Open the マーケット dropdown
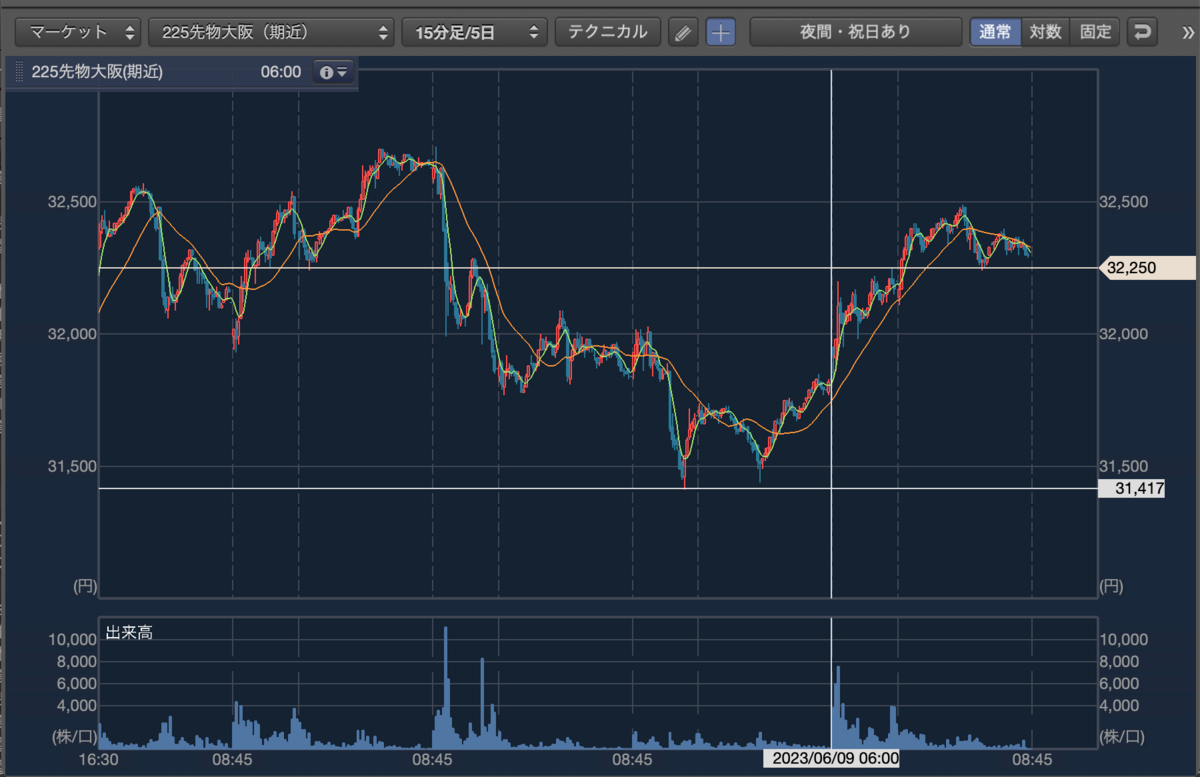This screenshot has width=1200, height=777. pyautogui.click(x=79, y=32)
